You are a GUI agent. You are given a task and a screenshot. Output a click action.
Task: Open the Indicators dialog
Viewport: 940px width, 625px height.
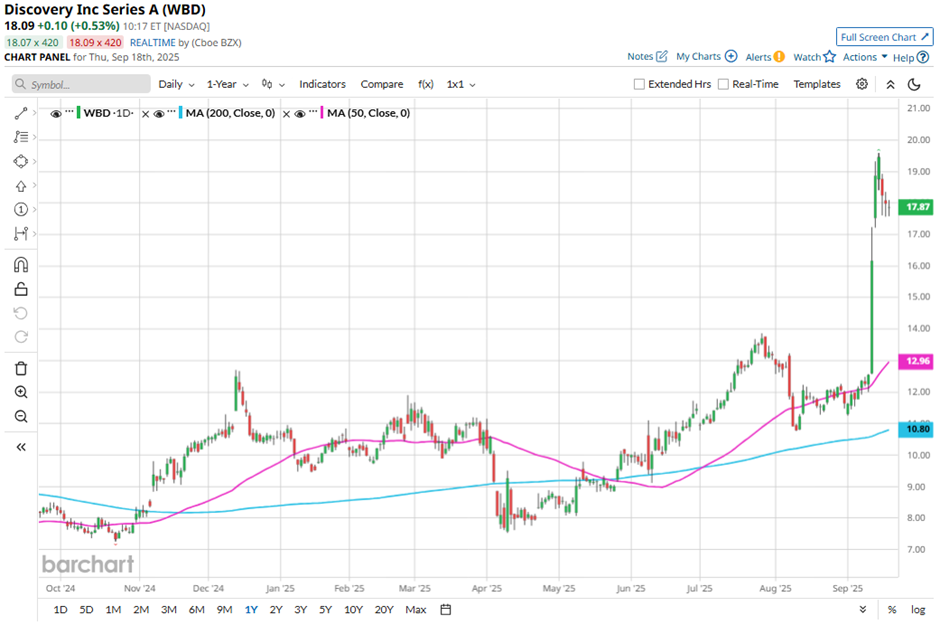[x=323, y=84]
